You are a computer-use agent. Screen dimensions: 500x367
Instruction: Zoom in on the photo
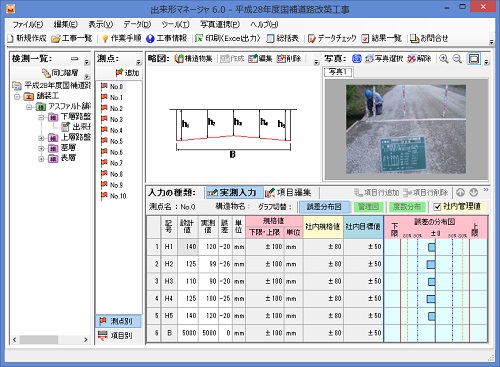pos(443,59)
